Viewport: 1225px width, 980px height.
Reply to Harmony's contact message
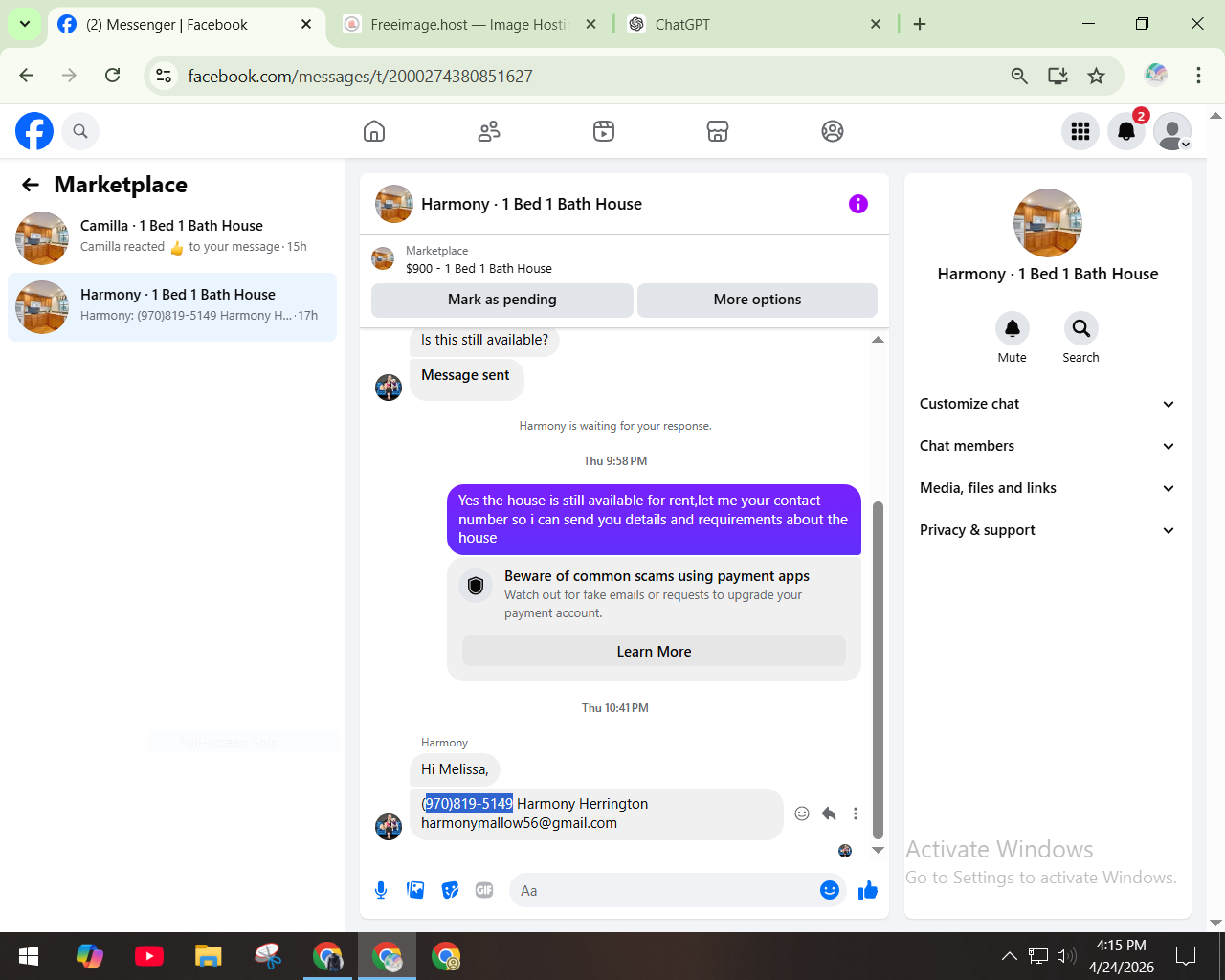(x=829, y=813)
